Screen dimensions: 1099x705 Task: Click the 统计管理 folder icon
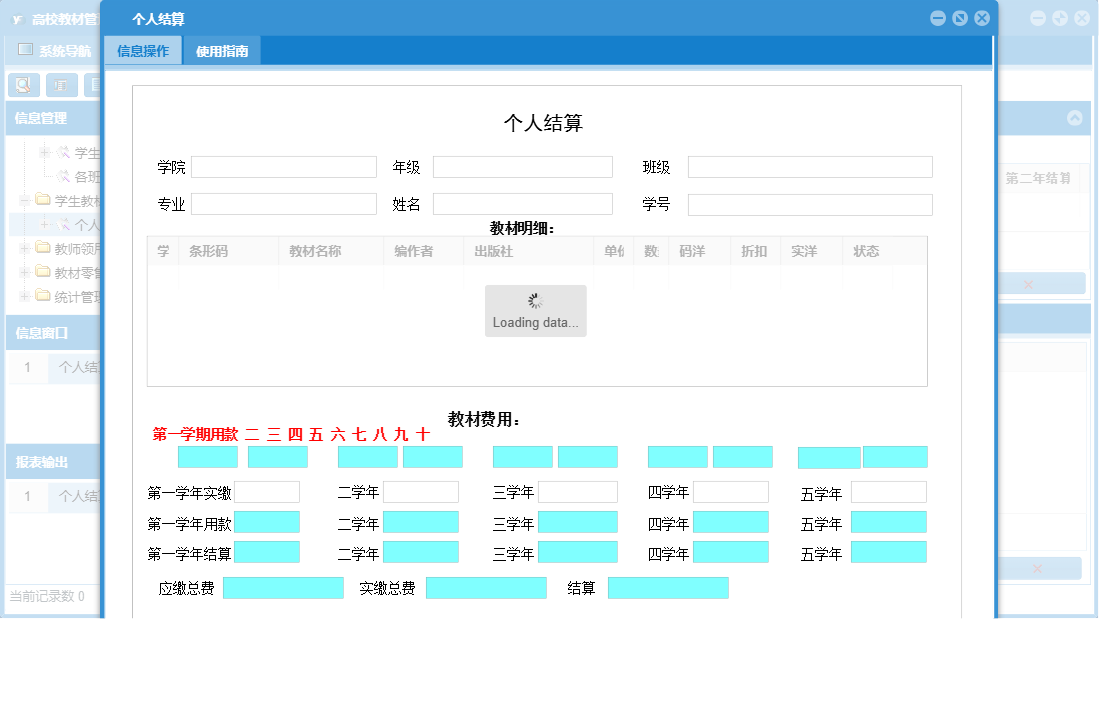pyautogui.click(x=43, y=294)
